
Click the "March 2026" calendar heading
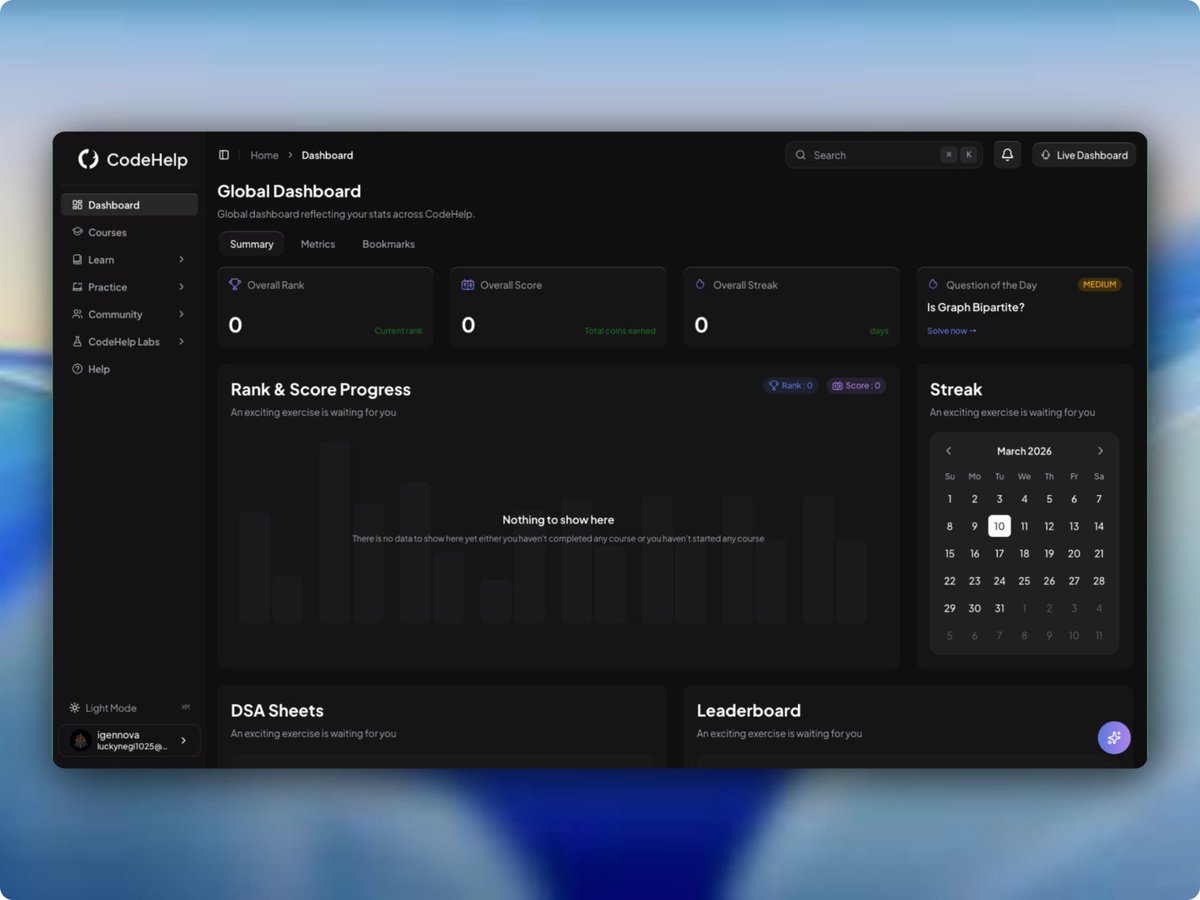pos(1024,451)
